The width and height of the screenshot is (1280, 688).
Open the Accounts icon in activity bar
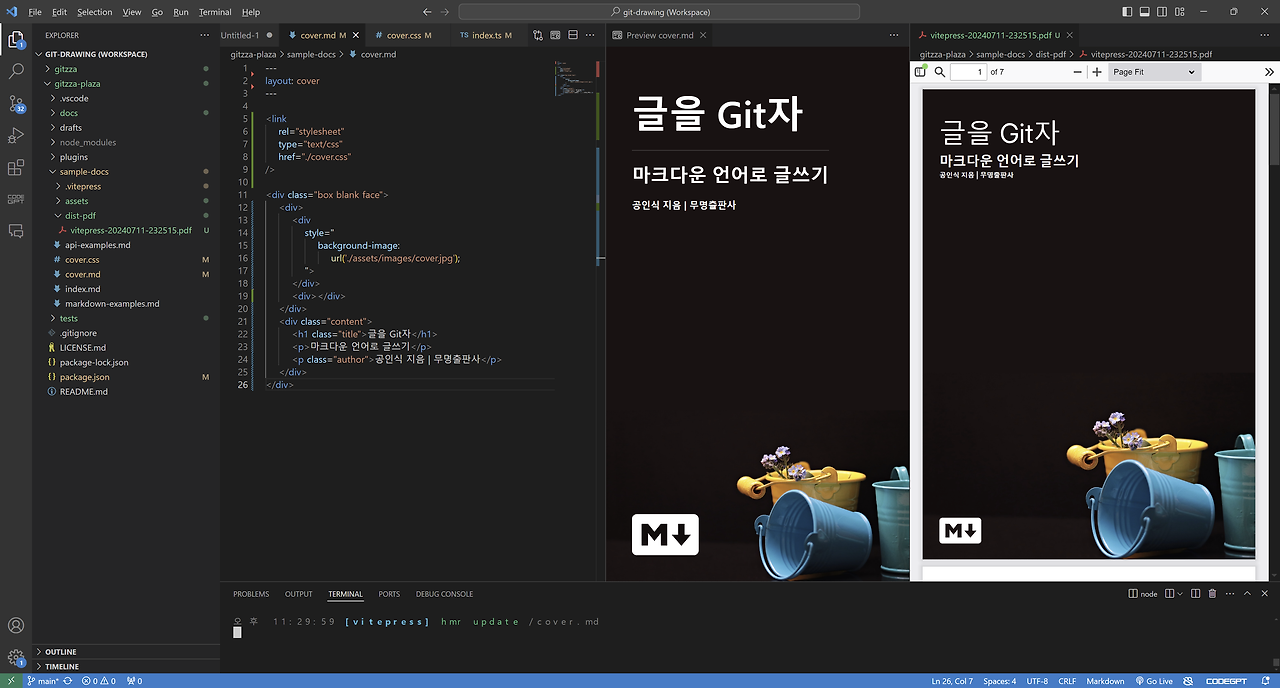[16, 626]
